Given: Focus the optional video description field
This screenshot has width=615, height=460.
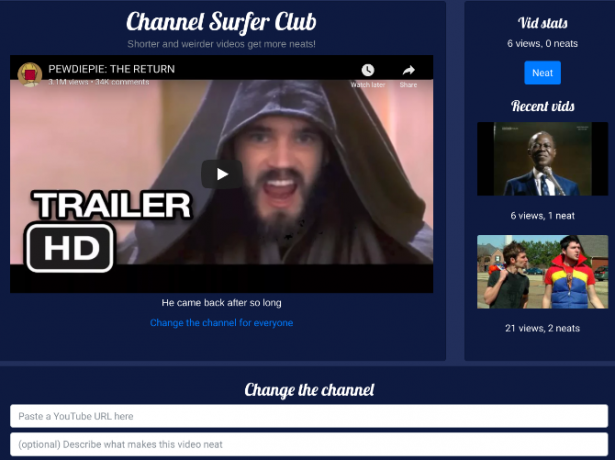Looking at the screenshot, I should click(309, 444).
